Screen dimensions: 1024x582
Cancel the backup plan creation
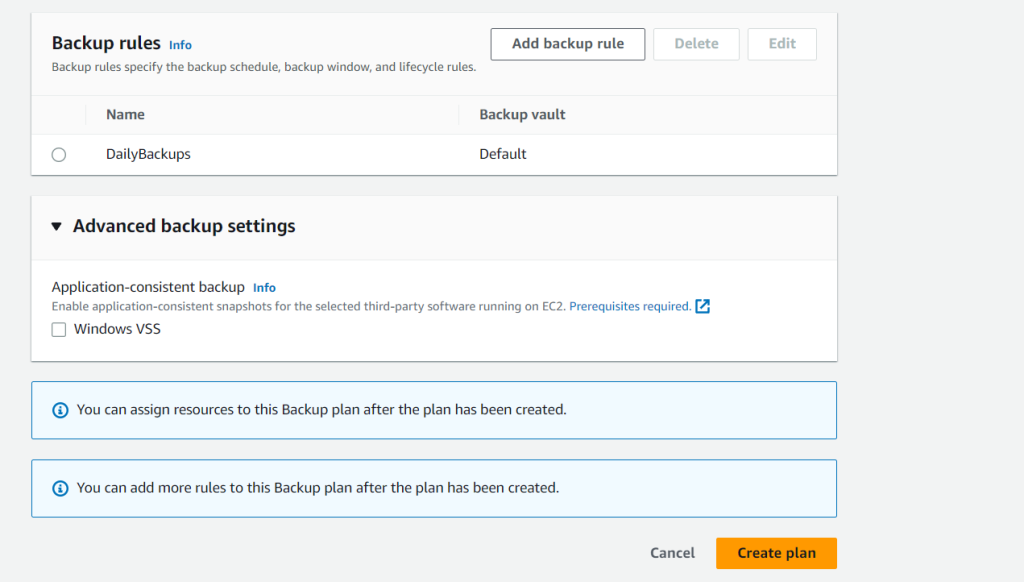pyautogui.click(x=672, y=553)
